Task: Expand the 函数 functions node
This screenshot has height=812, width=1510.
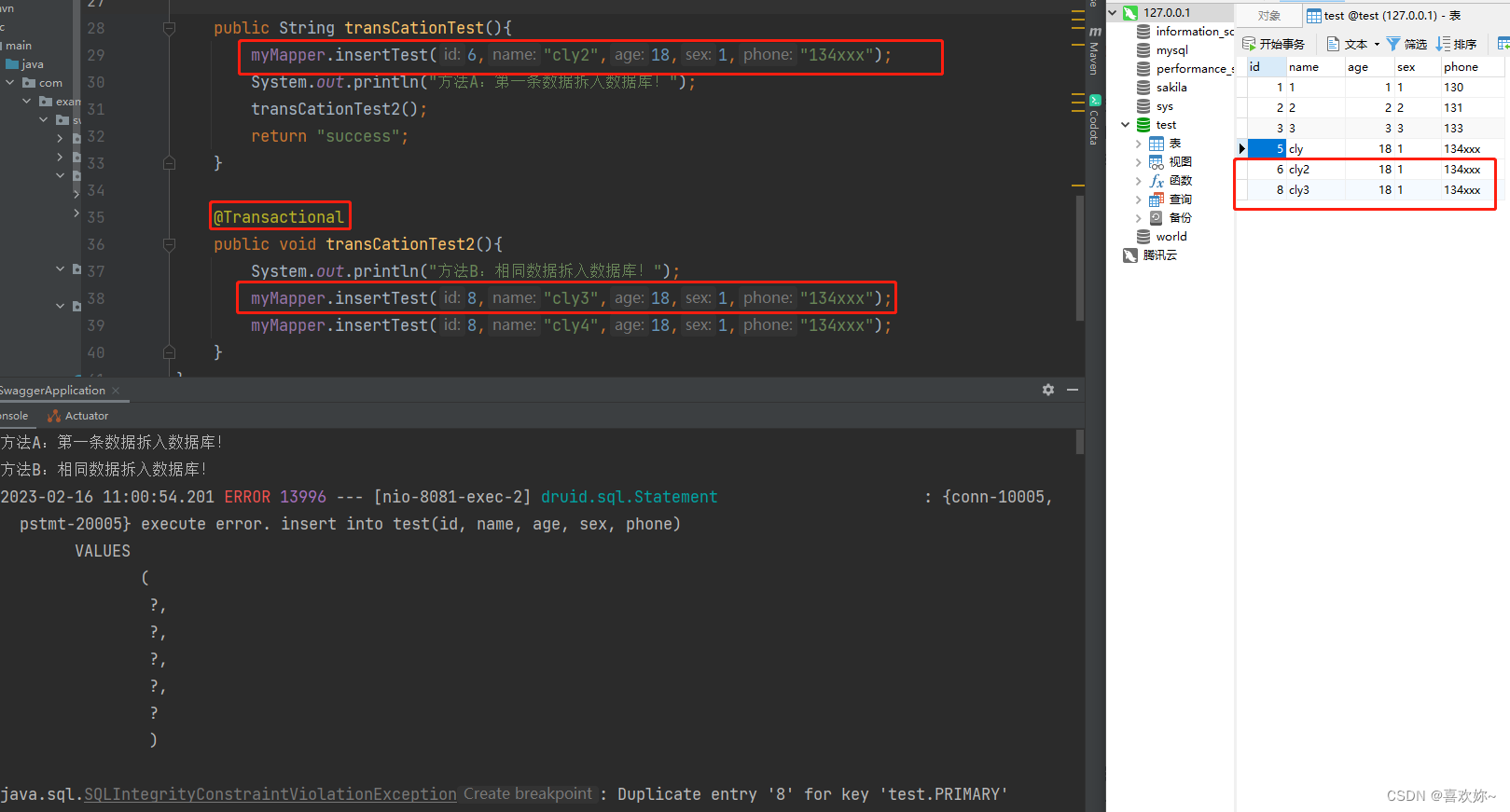Action: (x=1139, y=181)
